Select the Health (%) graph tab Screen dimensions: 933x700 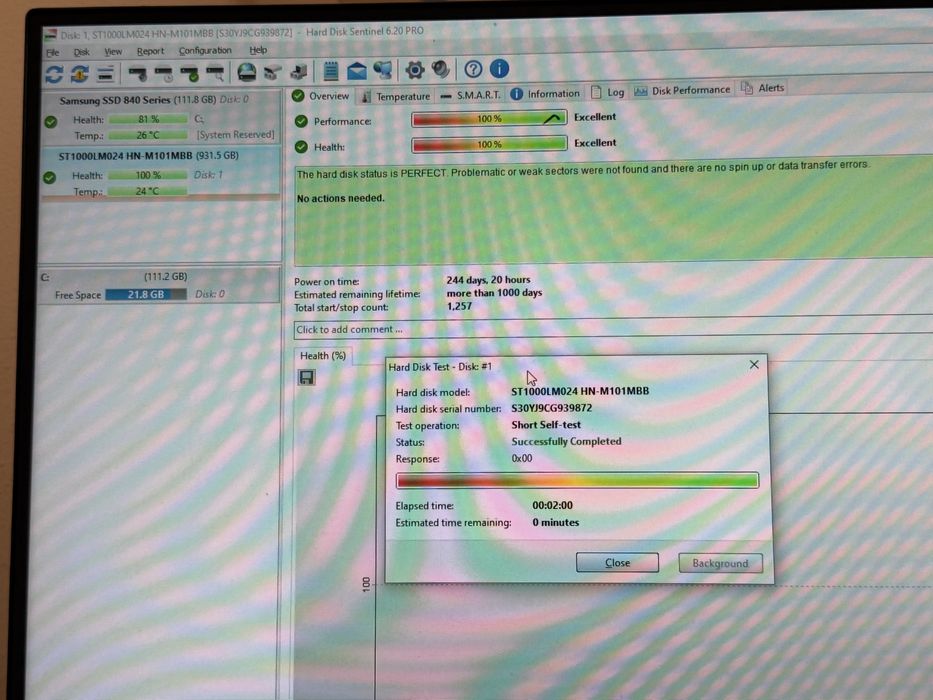click(323, 356)
